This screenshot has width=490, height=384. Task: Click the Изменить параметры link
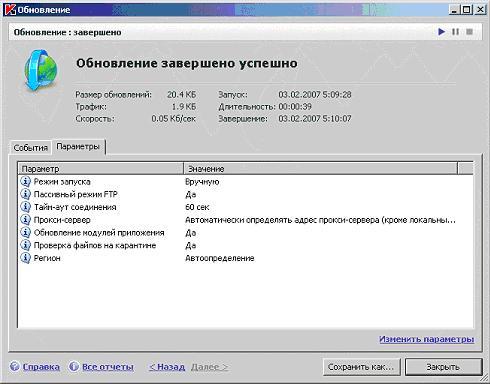tap(426, 339)
